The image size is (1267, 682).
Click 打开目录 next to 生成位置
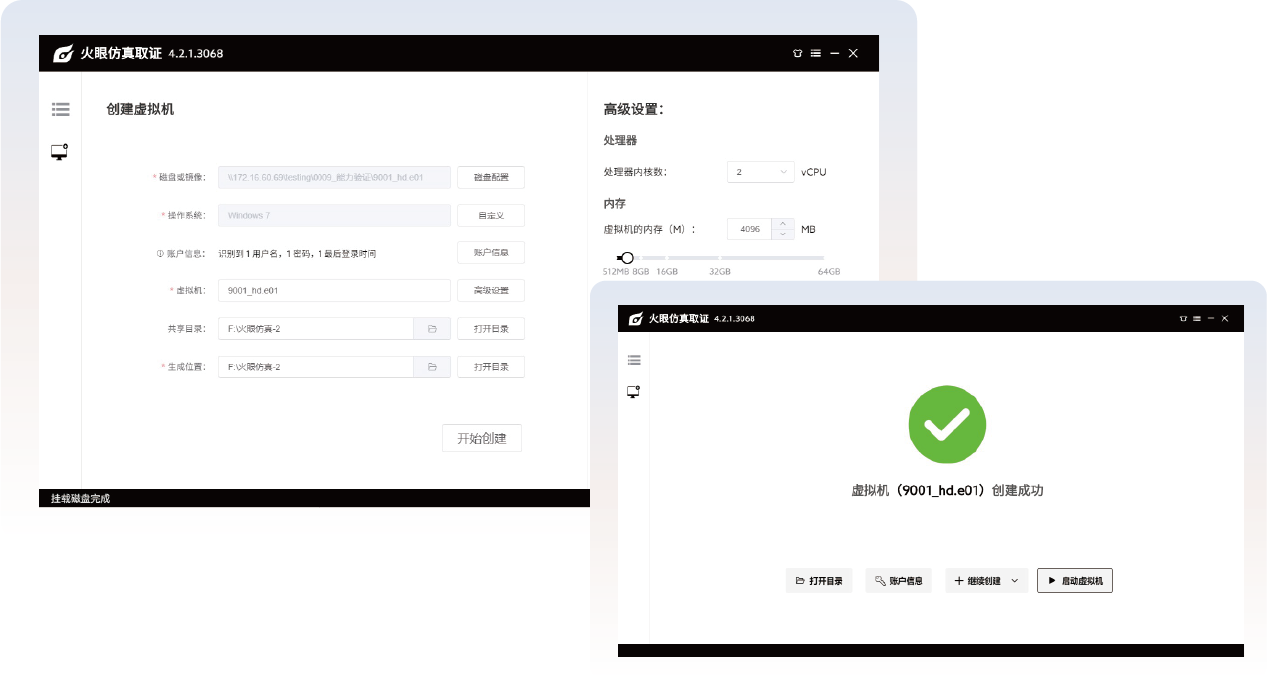point(491,367)
